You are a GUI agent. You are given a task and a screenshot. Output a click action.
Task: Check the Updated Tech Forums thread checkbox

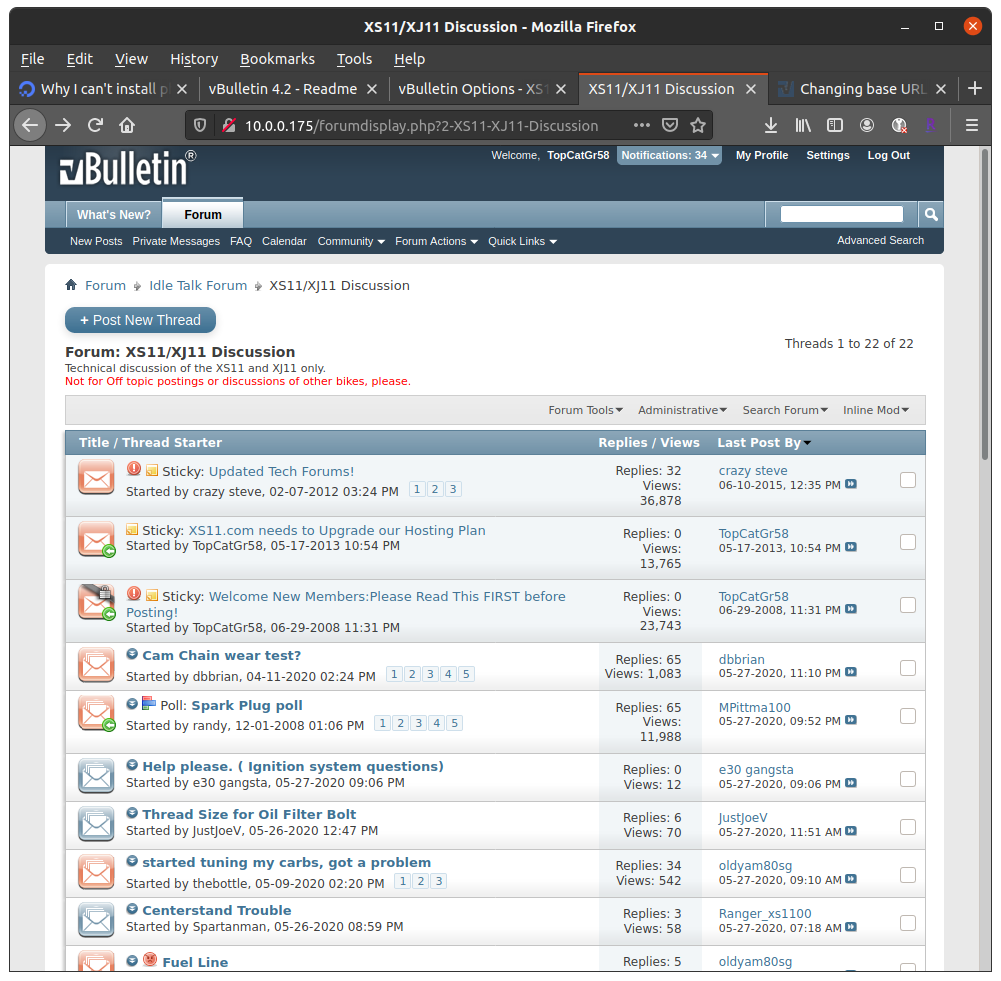click(908, 480)
